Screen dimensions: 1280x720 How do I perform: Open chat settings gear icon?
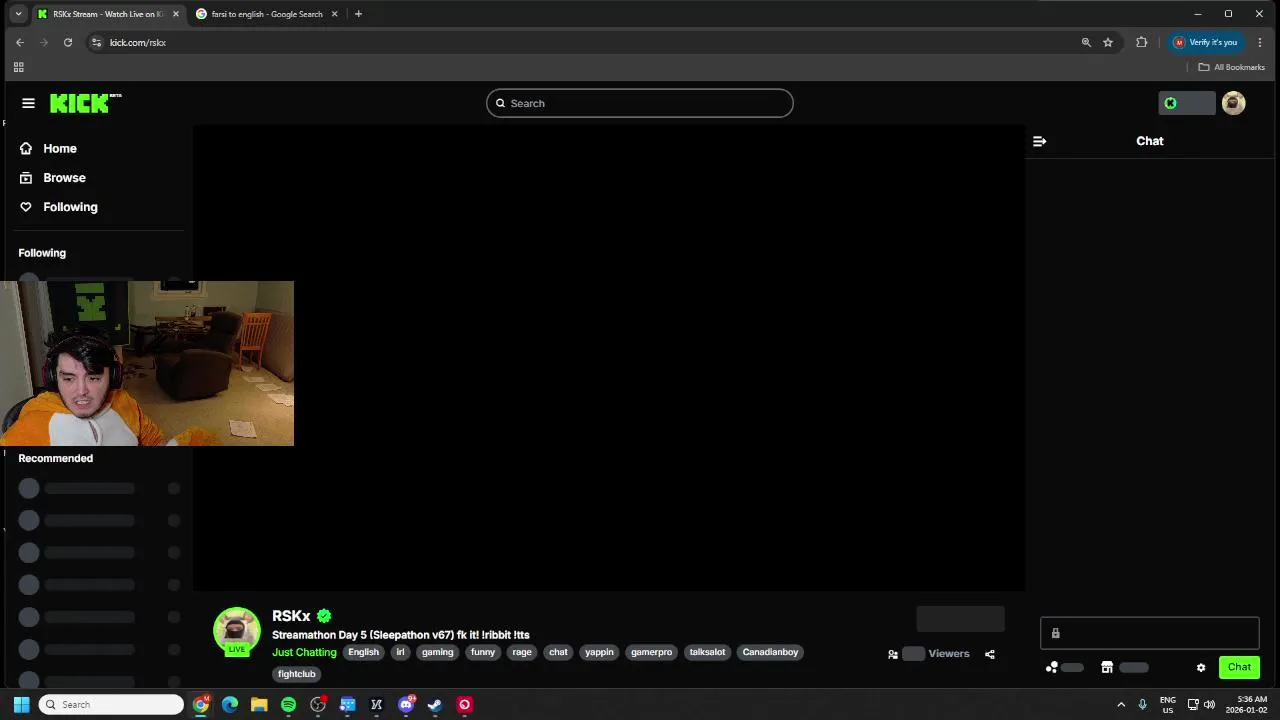1201,668
